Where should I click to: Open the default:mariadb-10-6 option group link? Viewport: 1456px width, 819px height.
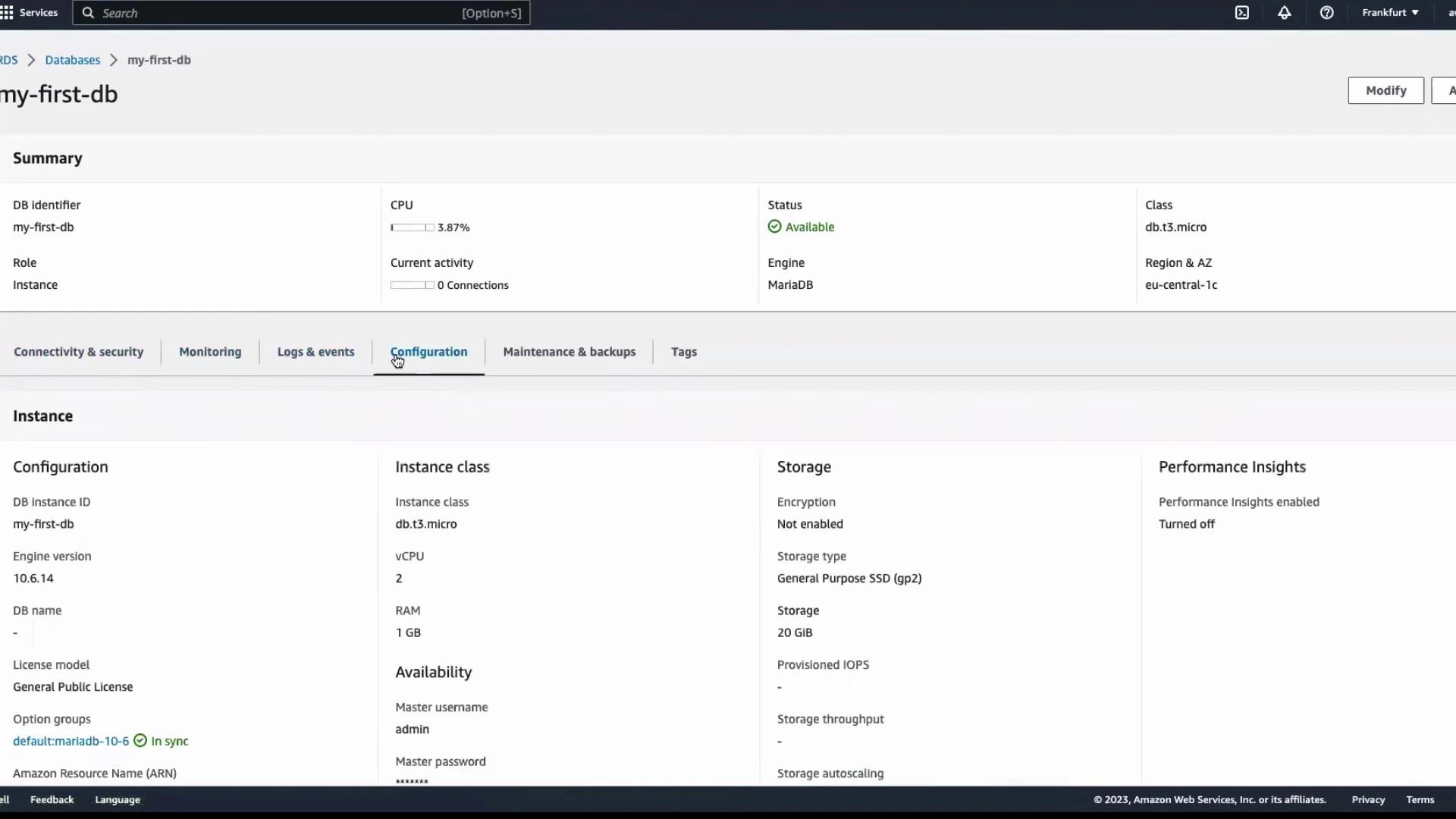[x=70, y=741]
